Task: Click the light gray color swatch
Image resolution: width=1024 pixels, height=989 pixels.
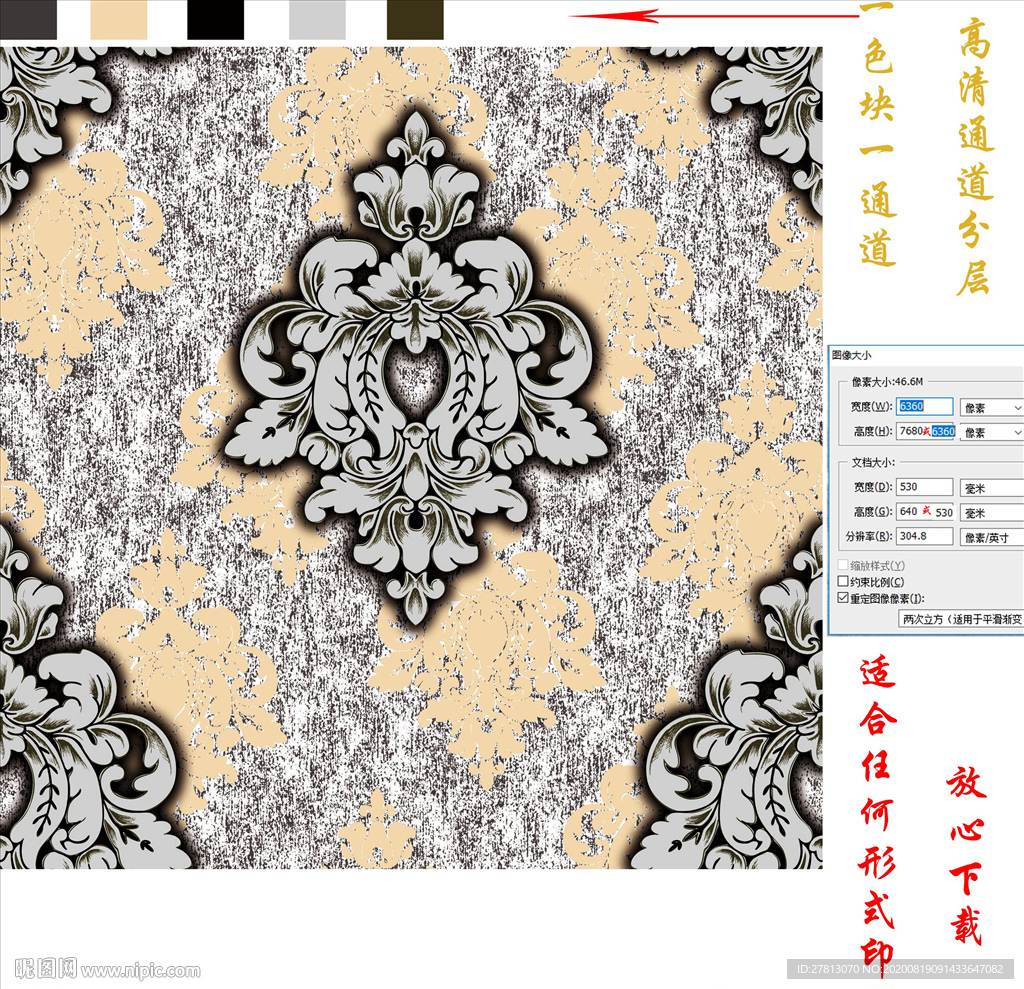Action: click(317, 20)
